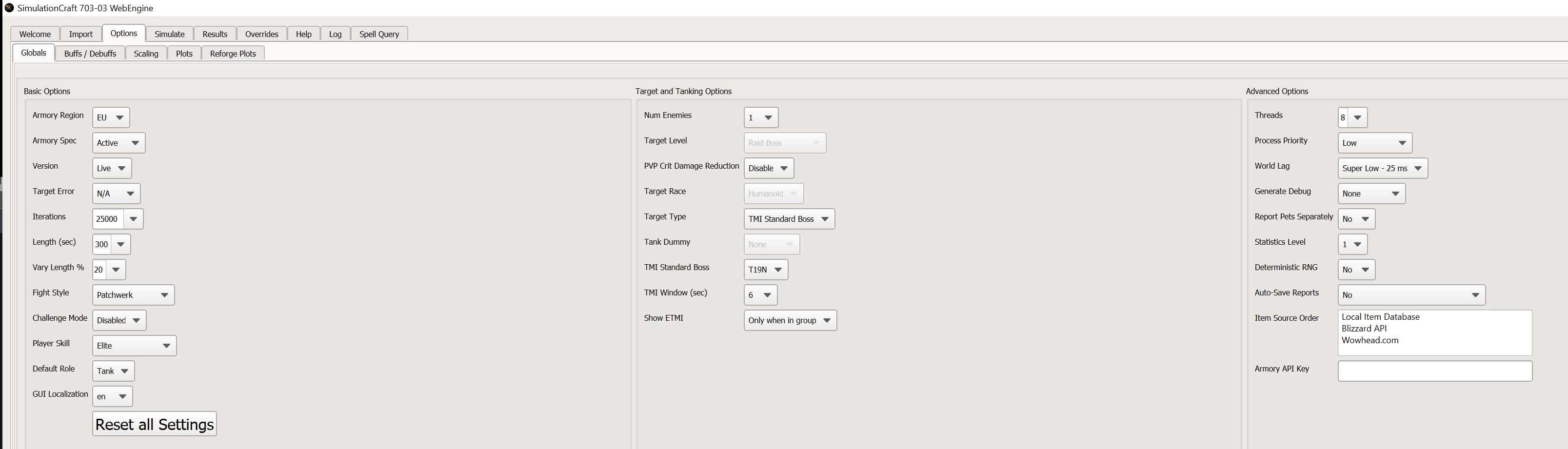Click the SimulationCraft app icon in title bar
Screen dimensions: 1568x449
point(8,8)
